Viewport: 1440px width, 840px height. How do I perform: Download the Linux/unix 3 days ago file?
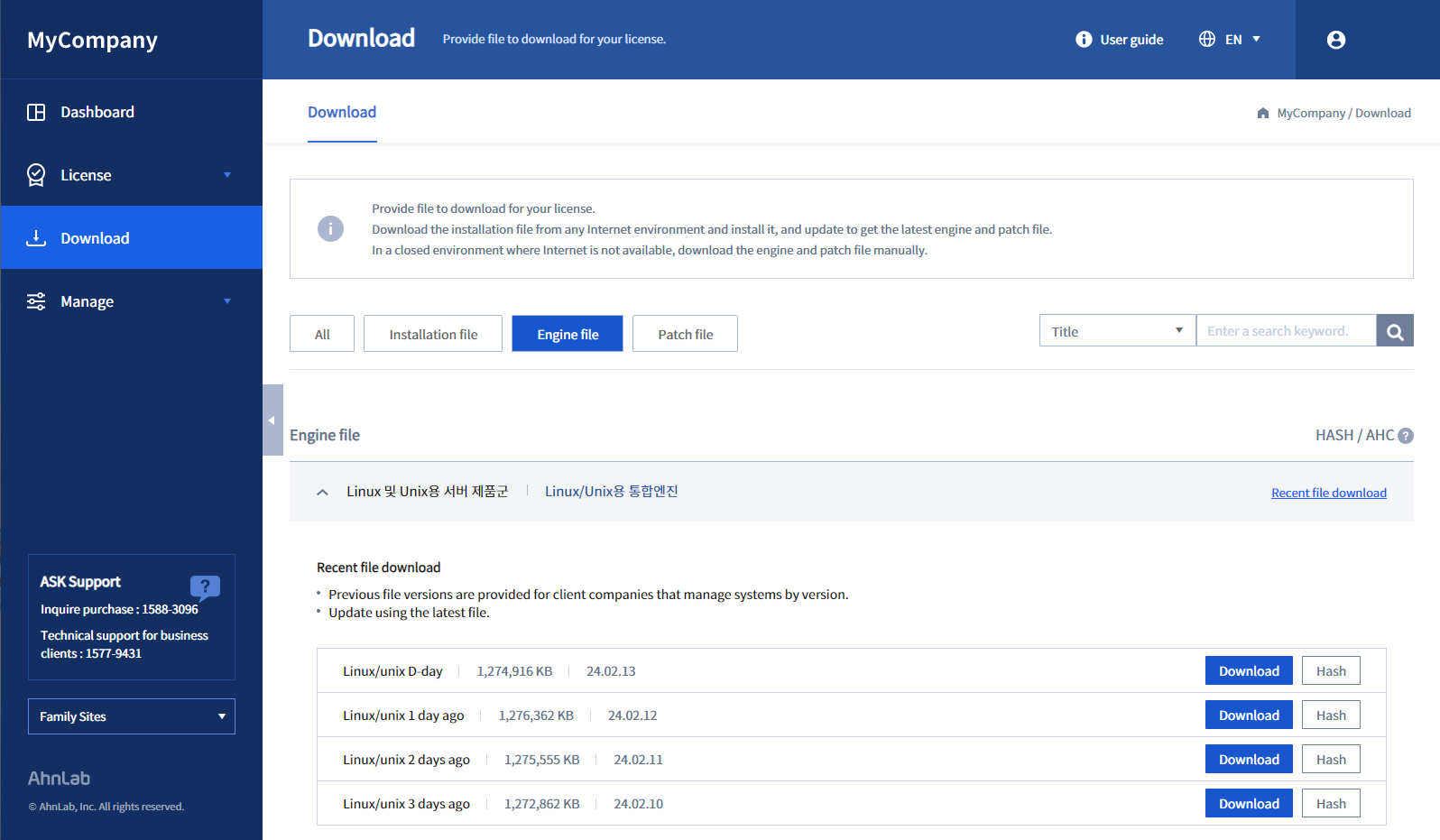point(1249,803)
